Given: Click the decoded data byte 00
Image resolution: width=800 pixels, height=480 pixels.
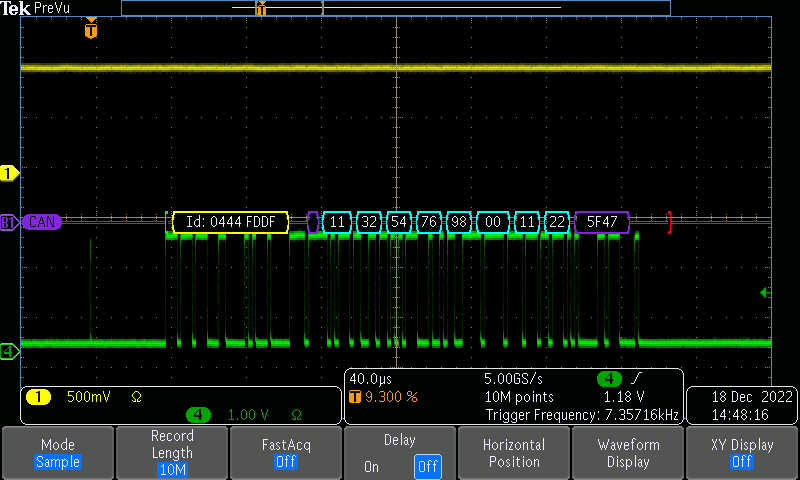Looking at the screenshot, I should point(493,222).
